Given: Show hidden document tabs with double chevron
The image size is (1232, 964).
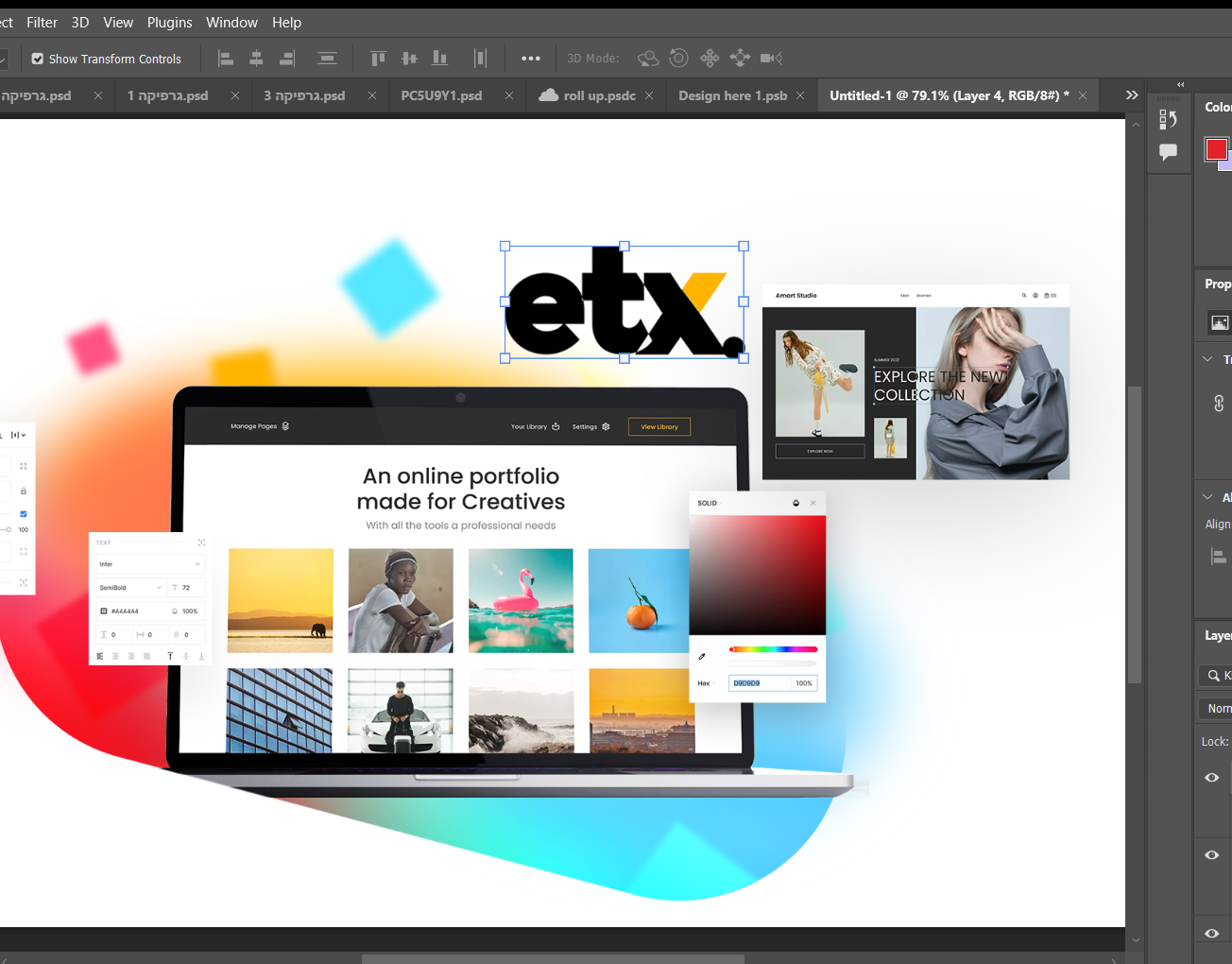Looking at the screenshot, I should [x=1132, y=95].
